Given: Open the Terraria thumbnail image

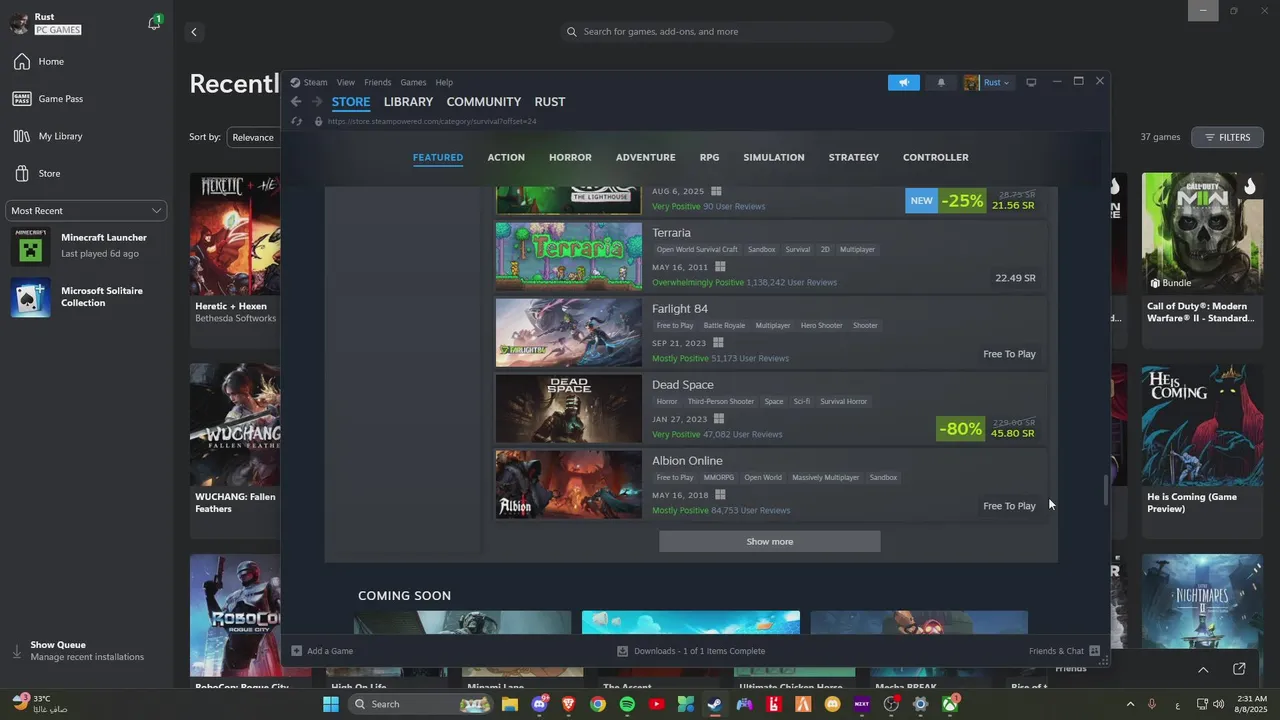Looking at the screenshot, I should [569, 256].
